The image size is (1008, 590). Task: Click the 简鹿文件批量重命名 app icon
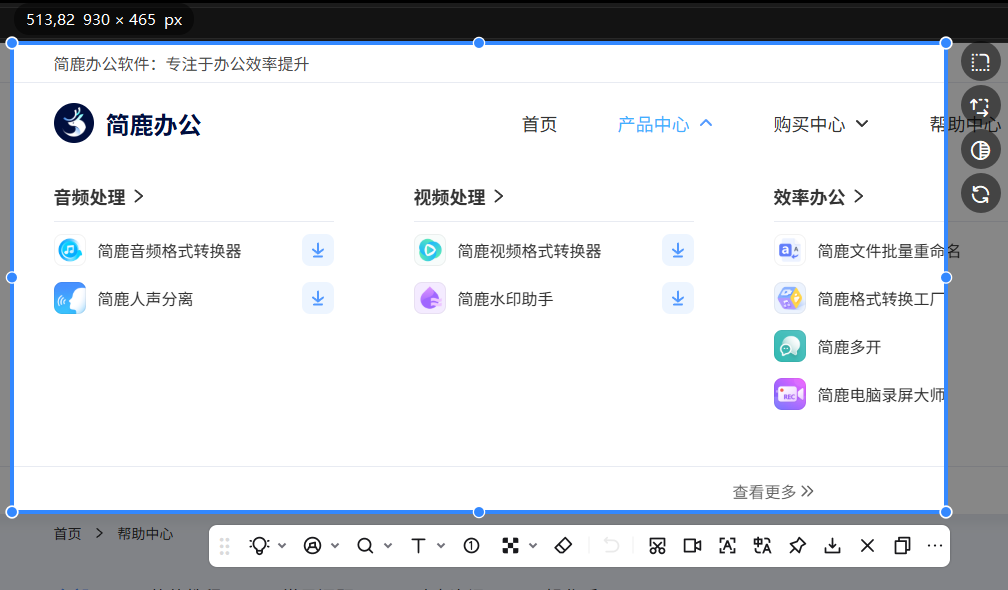(x=790, y=250)
